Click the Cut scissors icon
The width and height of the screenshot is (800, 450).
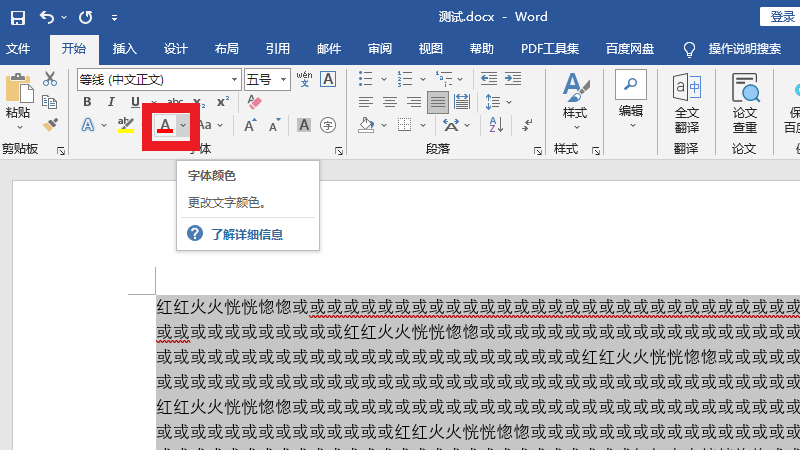pos(50,79)
